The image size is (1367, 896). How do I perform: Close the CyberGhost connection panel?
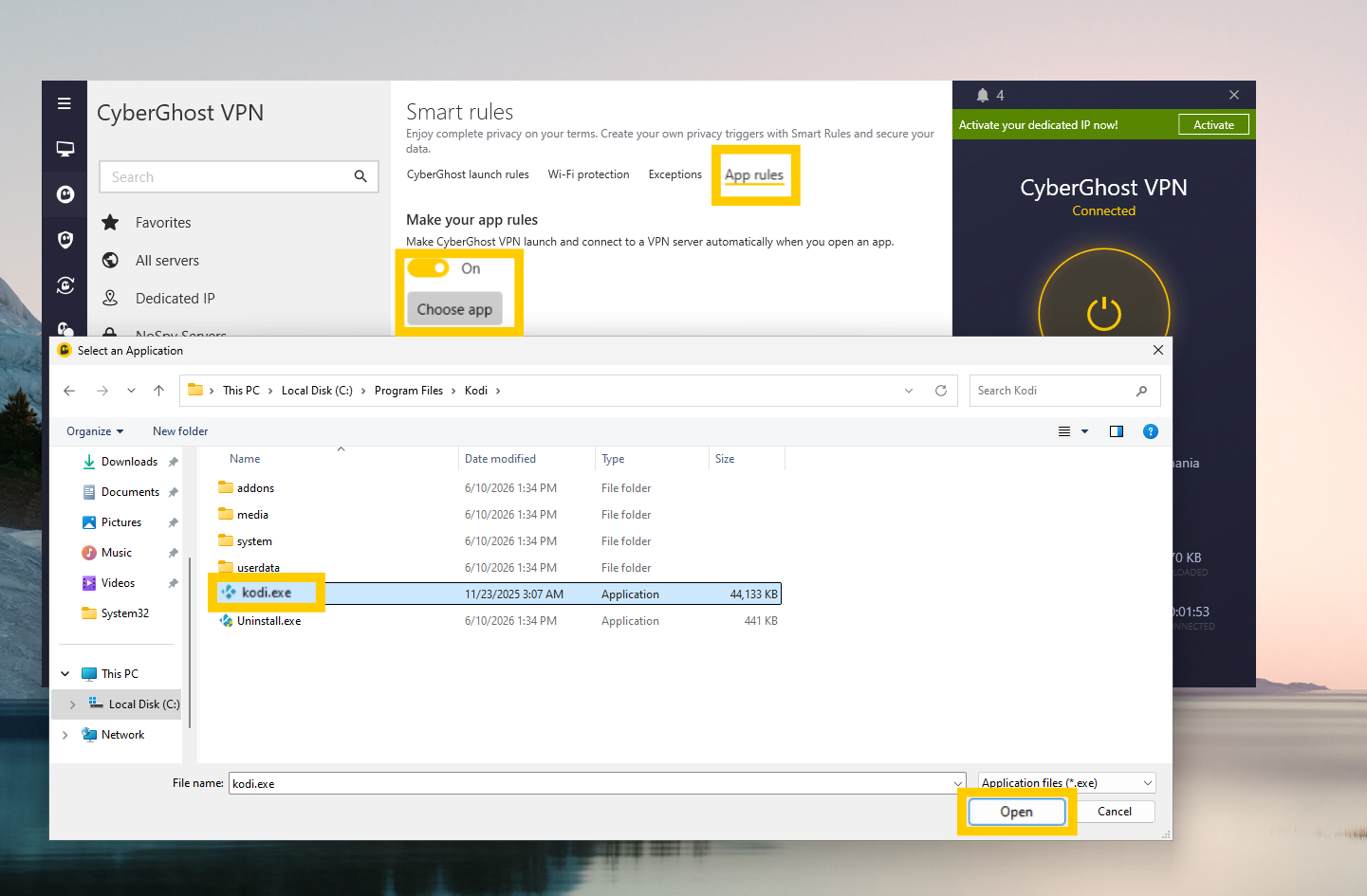click(1234, 95)
